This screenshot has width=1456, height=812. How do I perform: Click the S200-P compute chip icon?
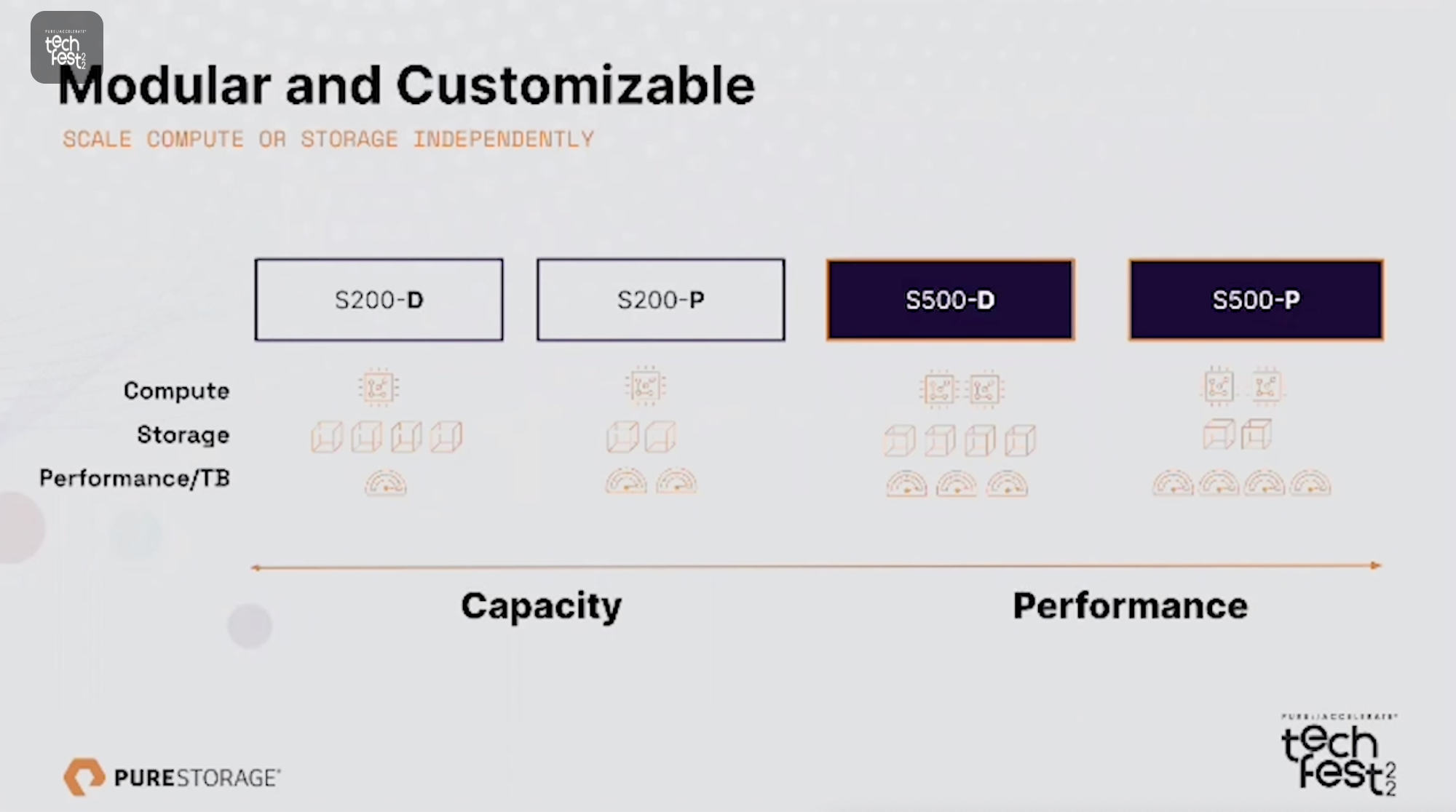tap(645, 386)
